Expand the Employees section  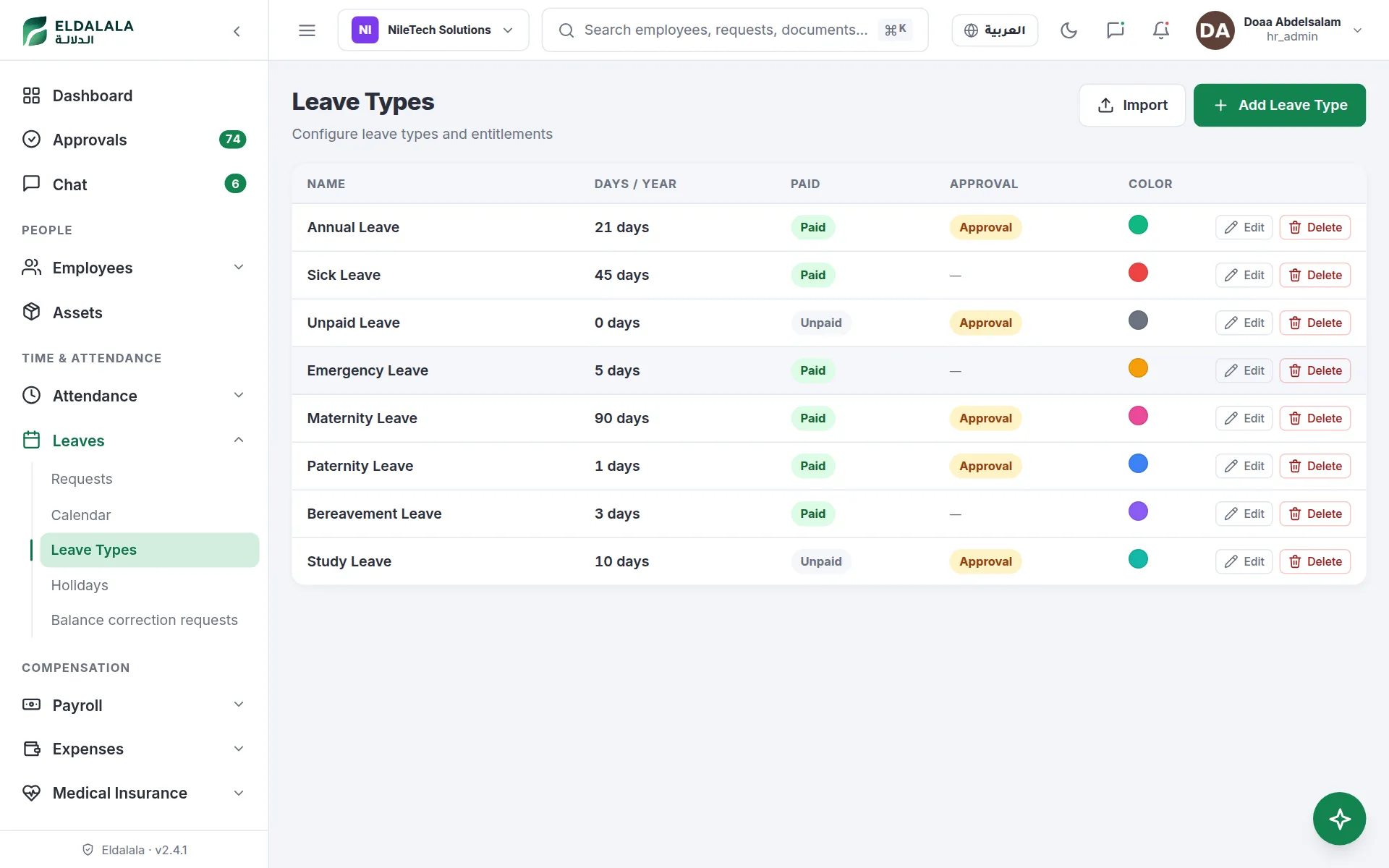pyautogui.click(x=134, y=268)
